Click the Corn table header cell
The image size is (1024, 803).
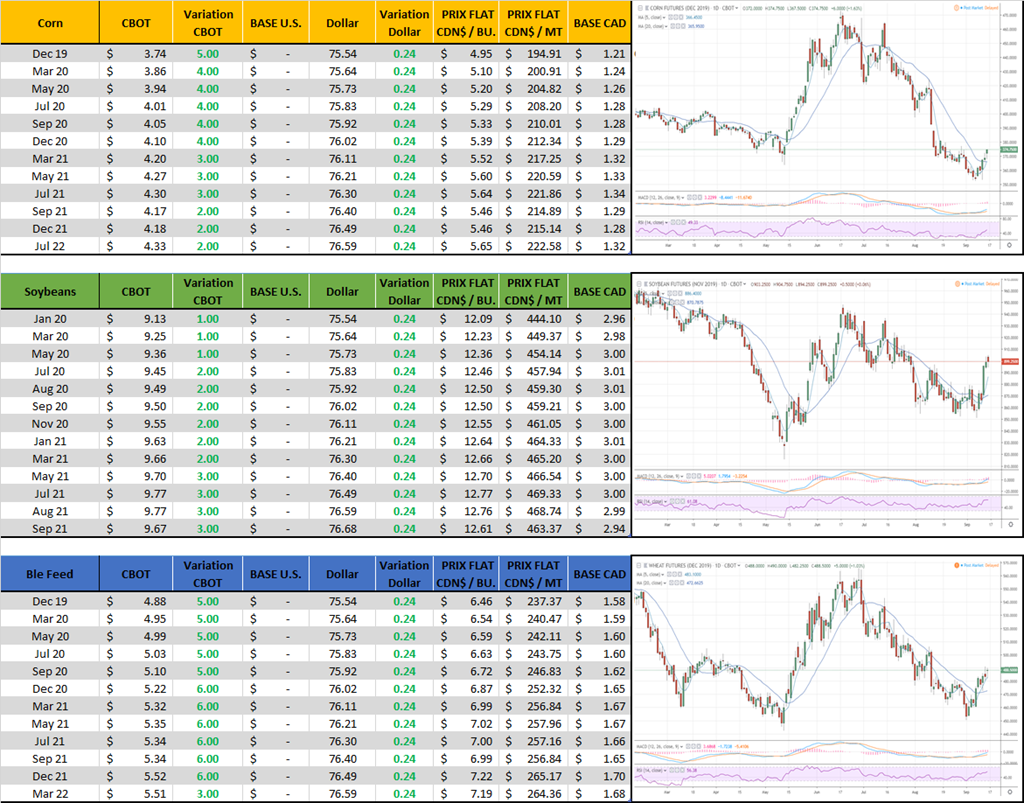coord(50,22)
